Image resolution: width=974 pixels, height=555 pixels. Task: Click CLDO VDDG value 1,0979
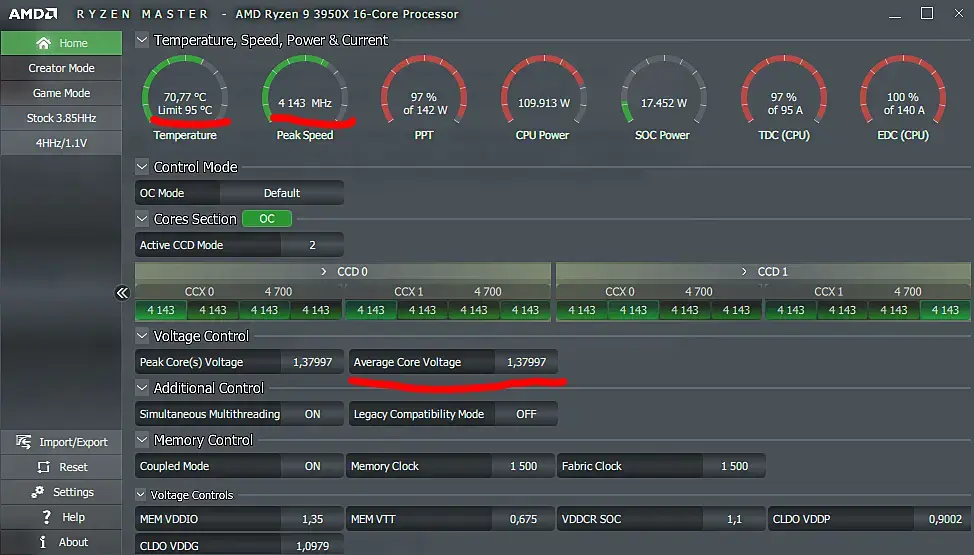(312, 546)
